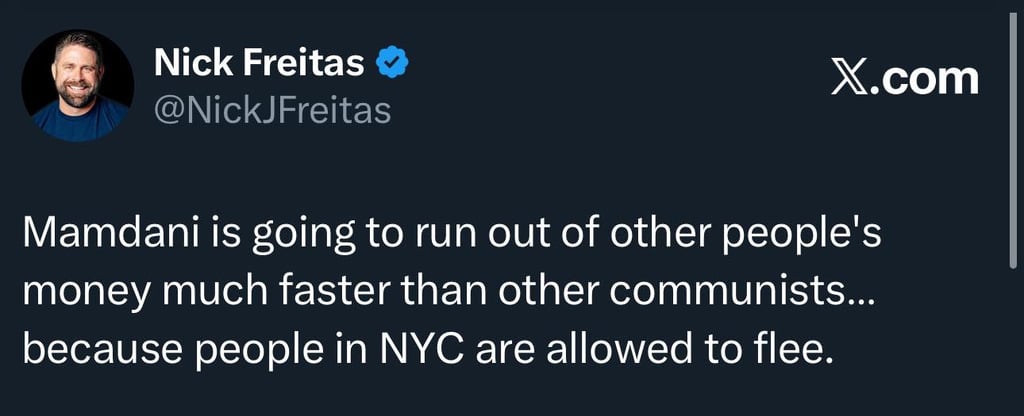The height and width of the screenshot is (416, 1024).
Task: Click the word "because" starting the last line
Action: 89,351
